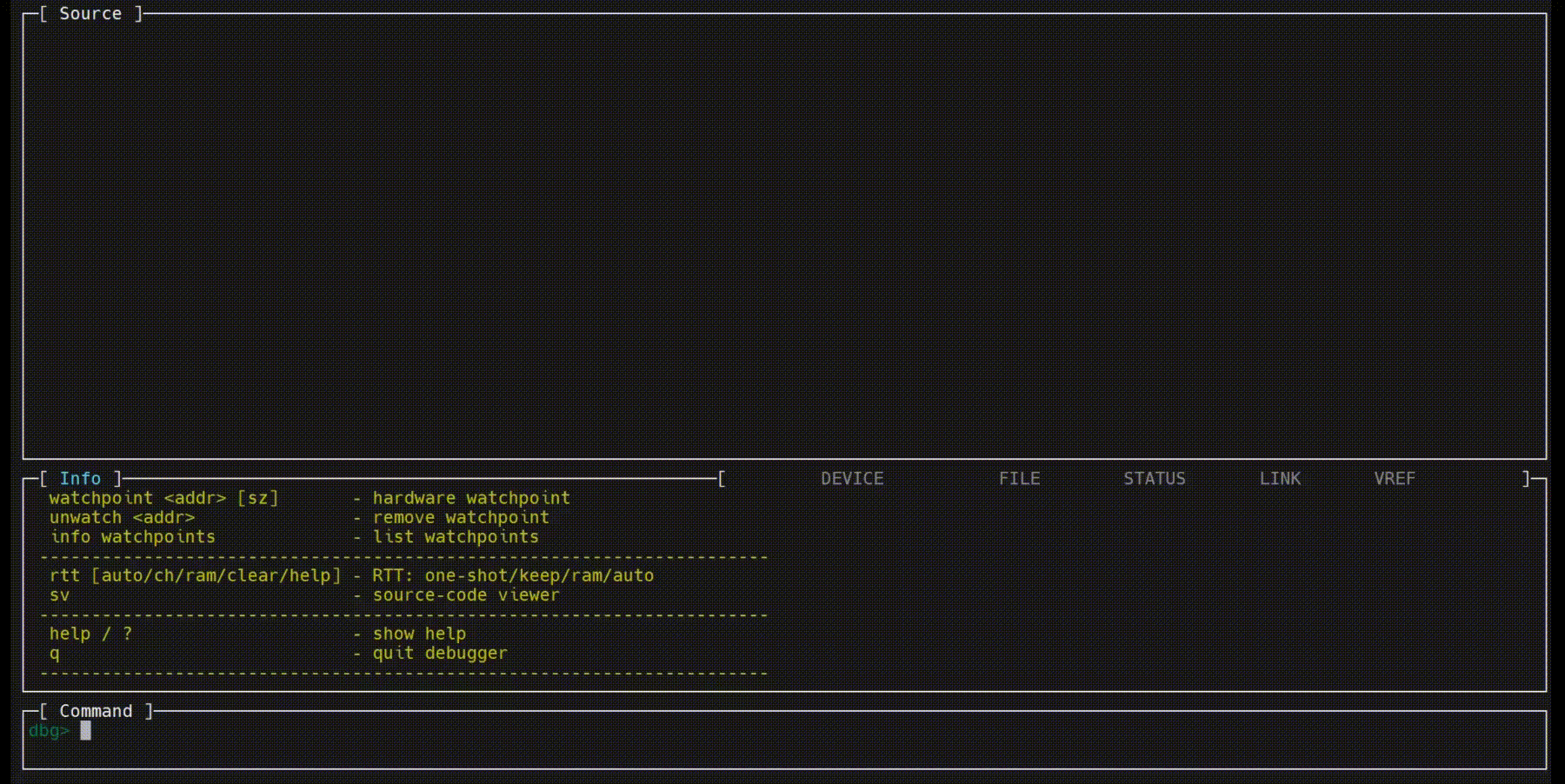Click the "watchpoint <addr> [sz]" command entry
This screenshot has height=784, width=1565.
tap(163, 498)
